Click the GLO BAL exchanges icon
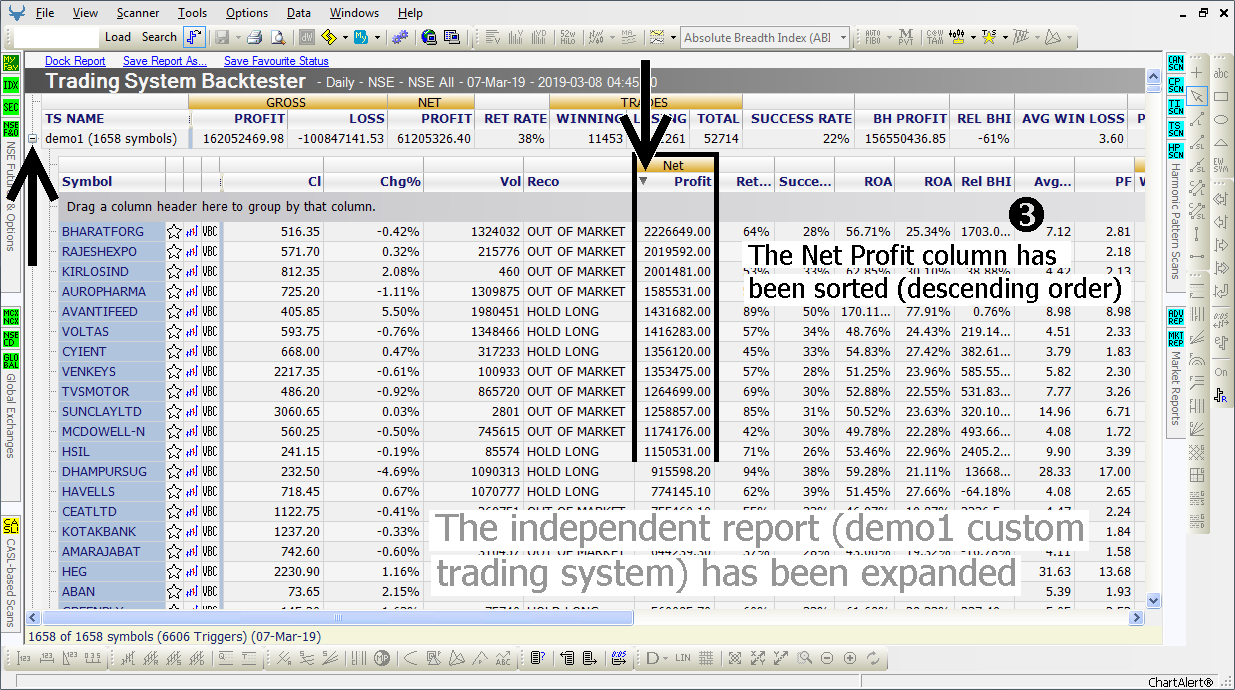 11,360
